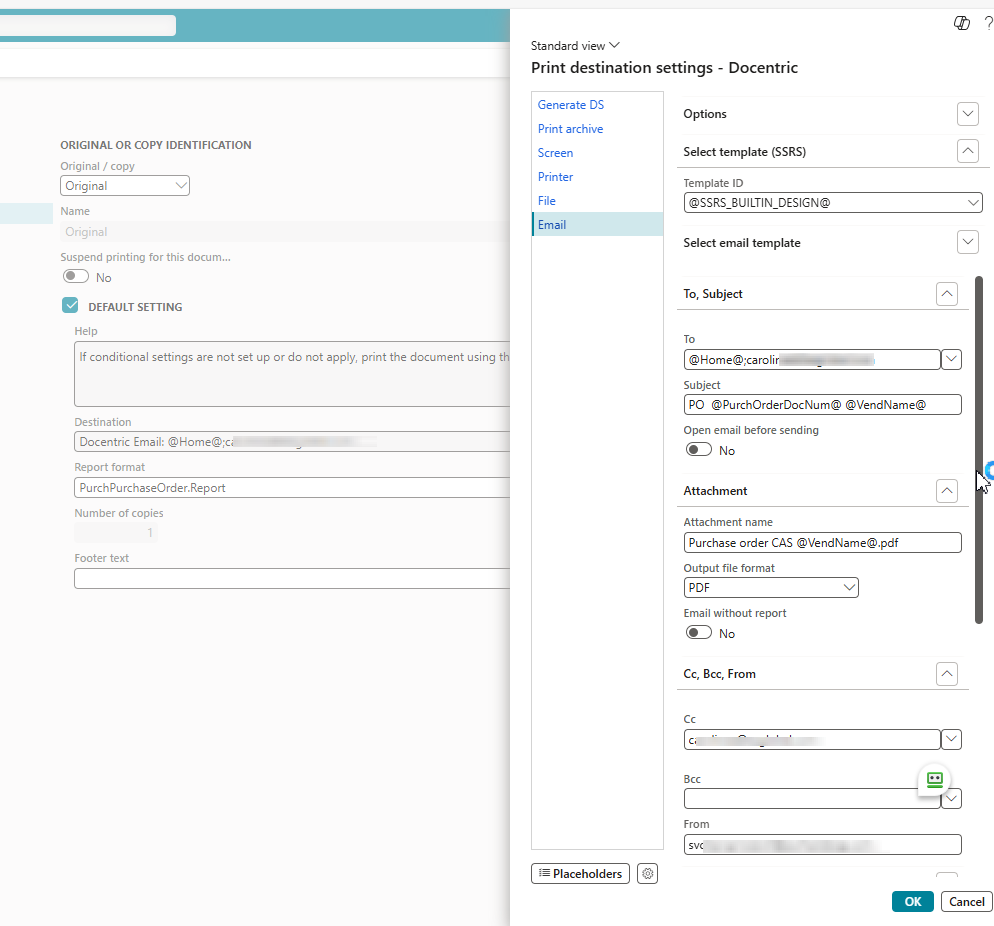Toggle Email without report switch
Screen dimensions: 994x926
(699, 633)
